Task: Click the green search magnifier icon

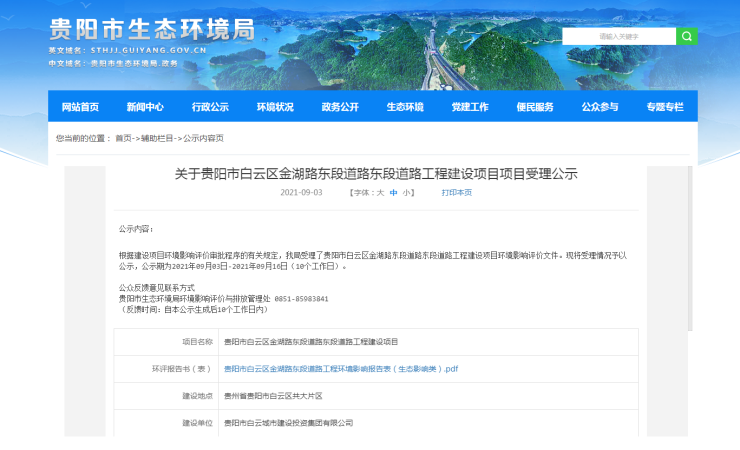Action: point(687,36)
